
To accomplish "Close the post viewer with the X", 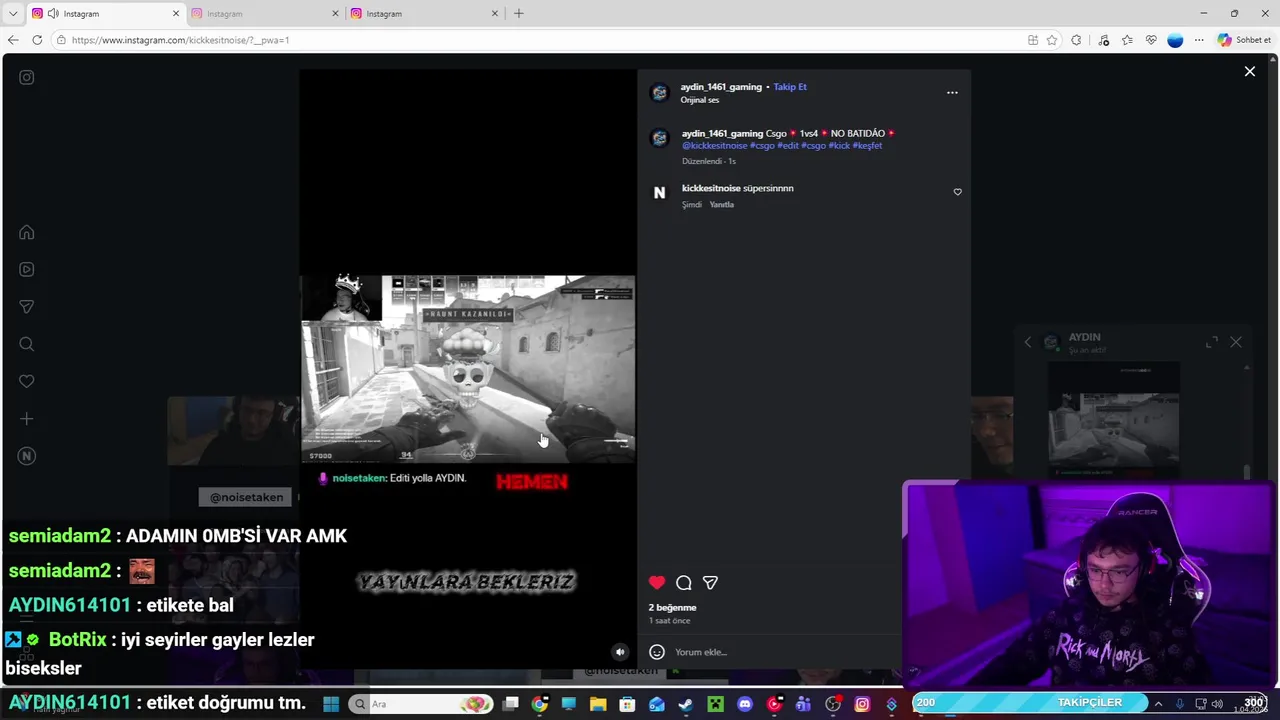I will coord(1249,71).
